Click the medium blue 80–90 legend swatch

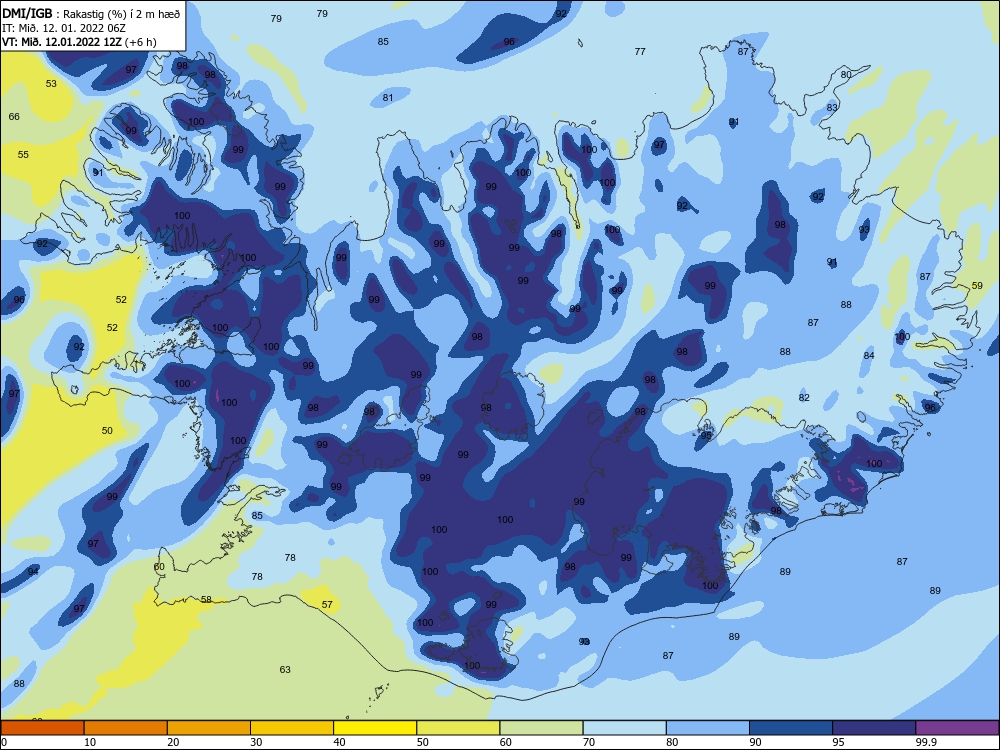(x=708, y=728)
